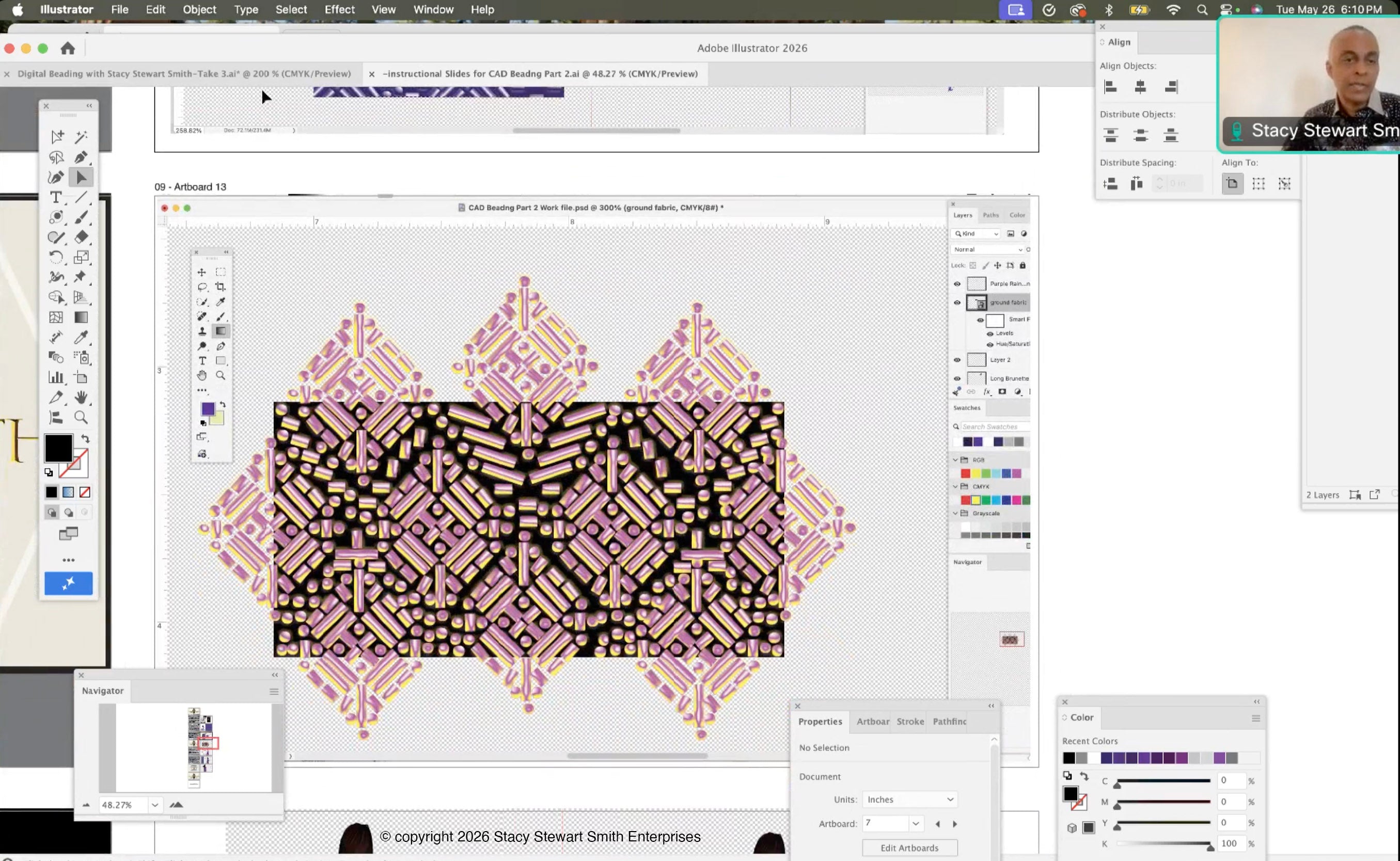Select the Zoom magnifier tool
1400x861 pixels.
pyautogui.click(x=82, y=418)
